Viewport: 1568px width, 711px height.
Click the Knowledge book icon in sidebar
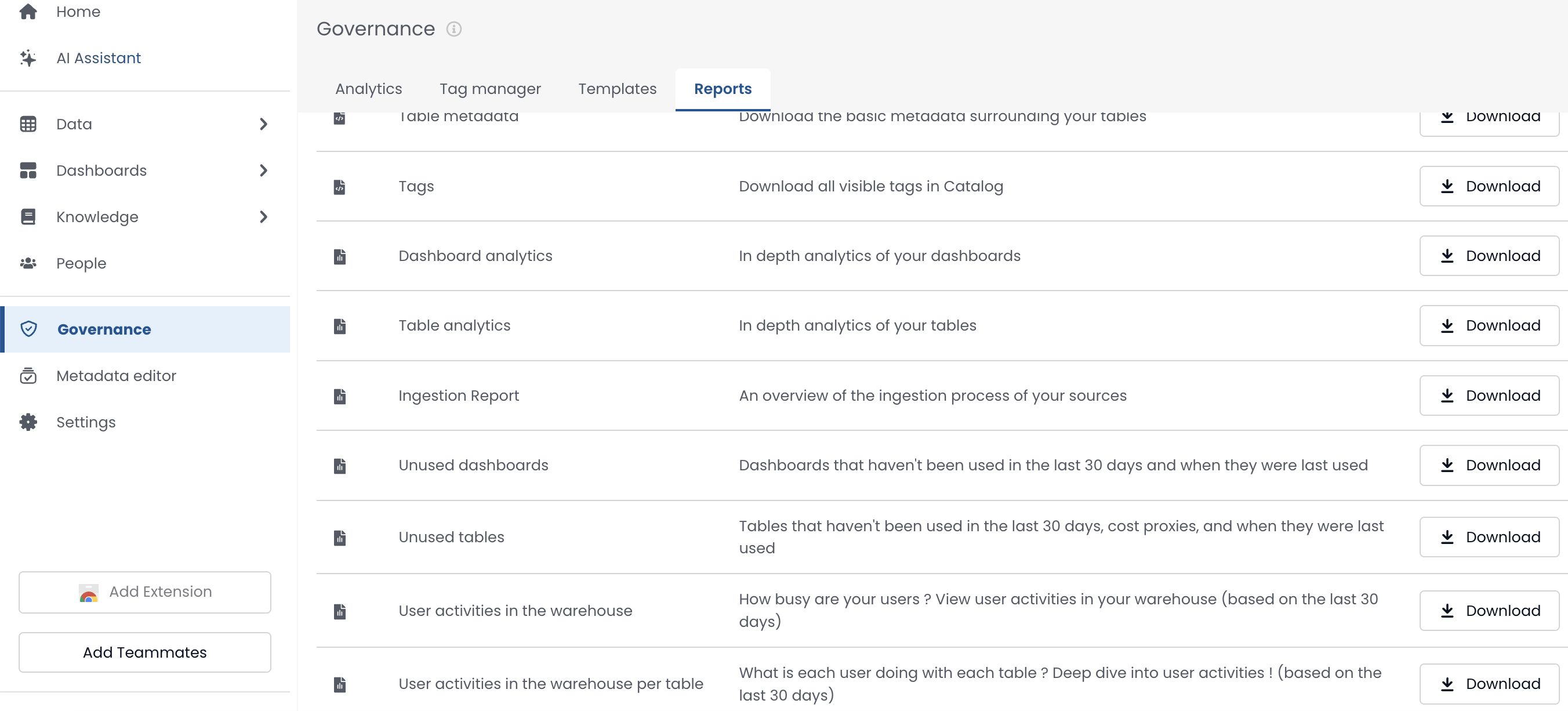[x=28, y=217]
